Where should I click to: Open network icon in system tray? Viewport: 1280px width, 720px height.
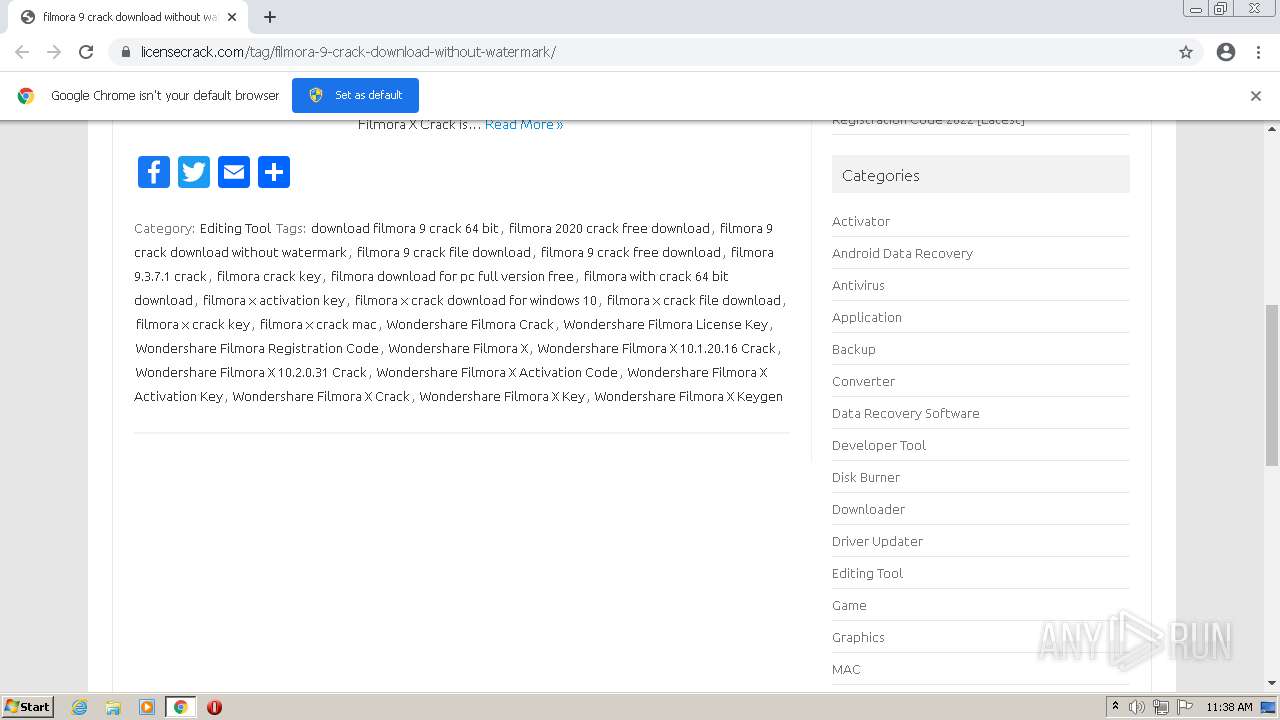coord(1161,707)
